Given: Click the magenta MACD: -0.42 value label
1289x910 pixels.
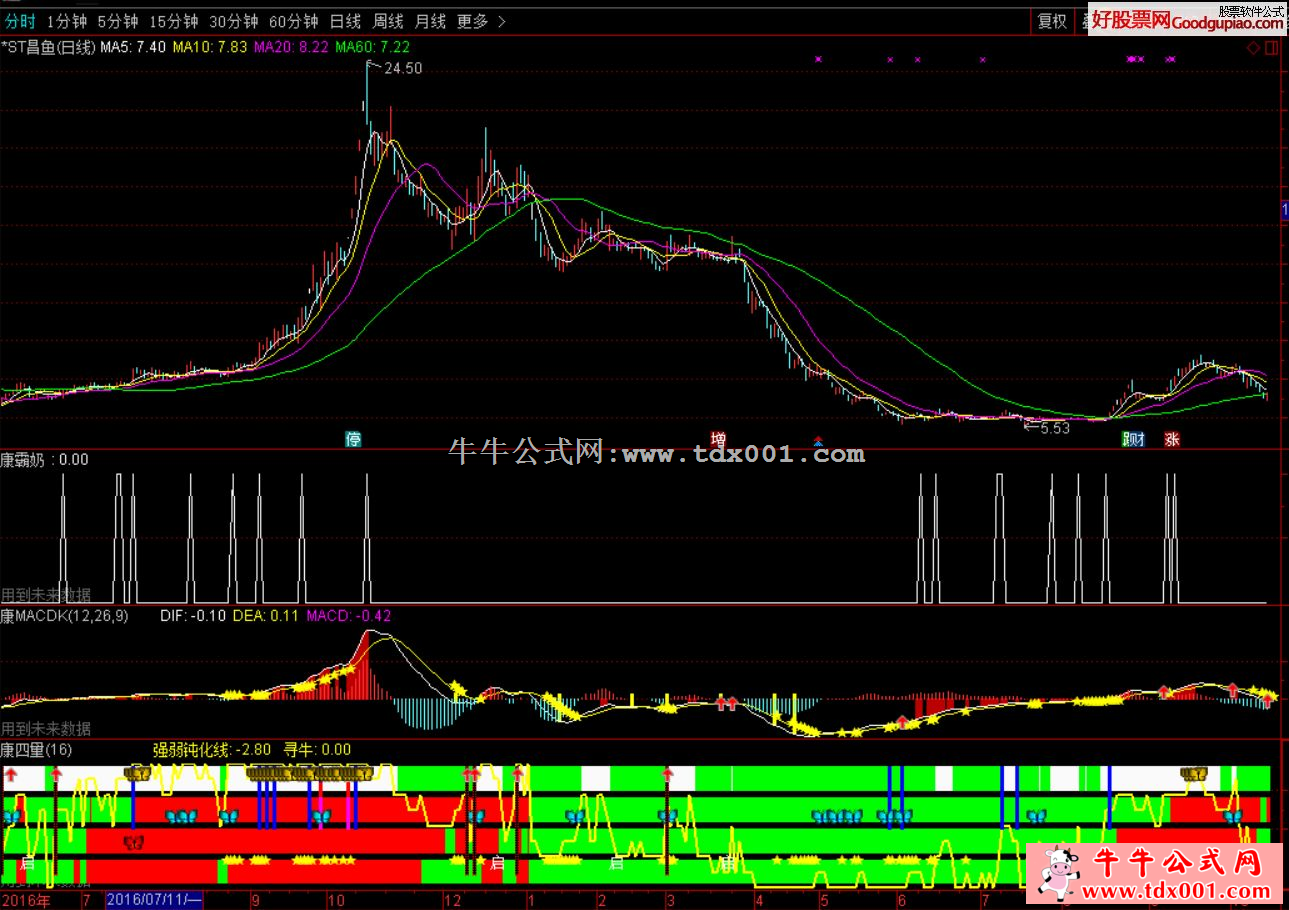Looking at the screenshot, I should pos(348,616).
